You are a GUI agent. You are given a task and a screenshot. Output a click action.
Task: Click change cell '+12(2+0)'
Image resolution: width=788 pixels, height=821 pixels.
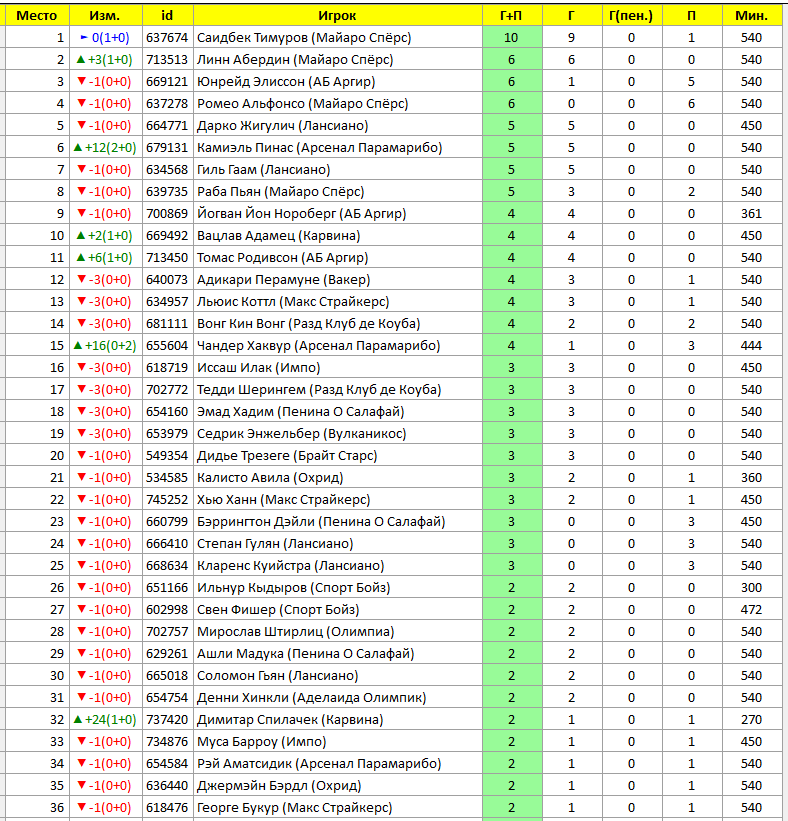pos(106,148)
